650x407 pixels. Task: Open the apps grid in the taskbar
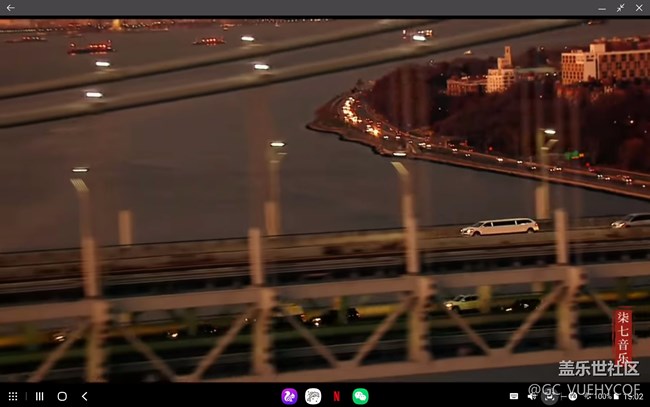[13, 396]
